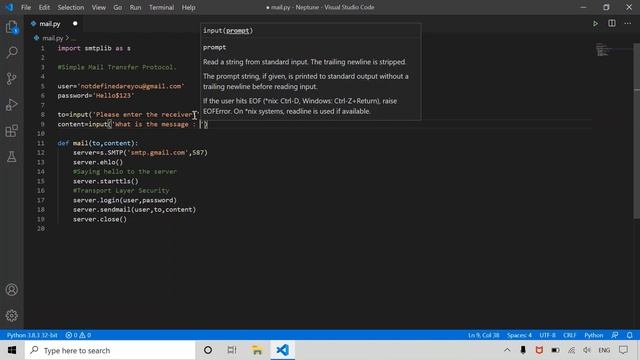Open the Extensions view
This screenshot has height=360, width=640.
(x=12, y=131)
